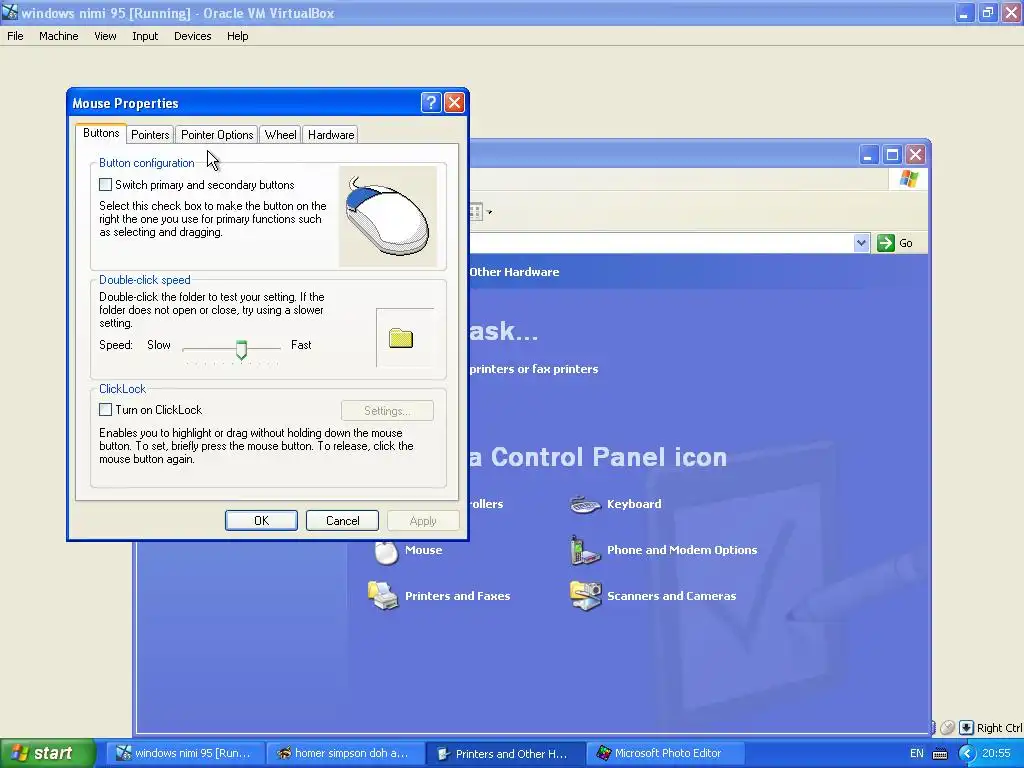Screen dimensions: 1024x768
Task: Open the VirtualBox Help menu
Action: click(238, 36)
